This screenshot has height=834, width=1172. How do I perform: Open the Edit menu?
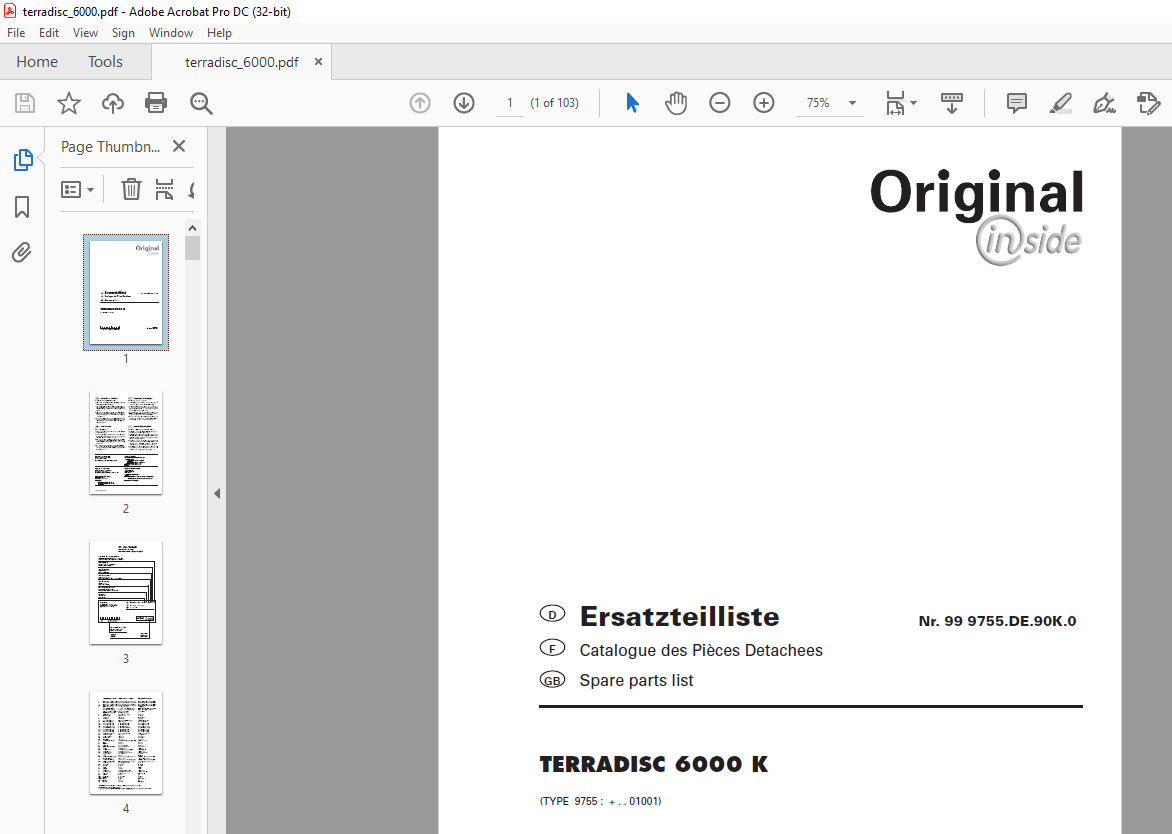[x=49, y=33]
